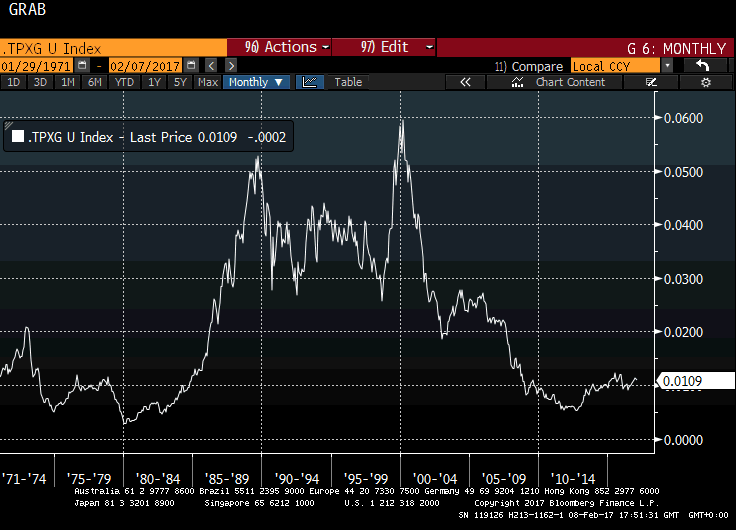This screenshot has width=736, height=530.
Task: Select the 1D range tab
Action: coord(13,82)
